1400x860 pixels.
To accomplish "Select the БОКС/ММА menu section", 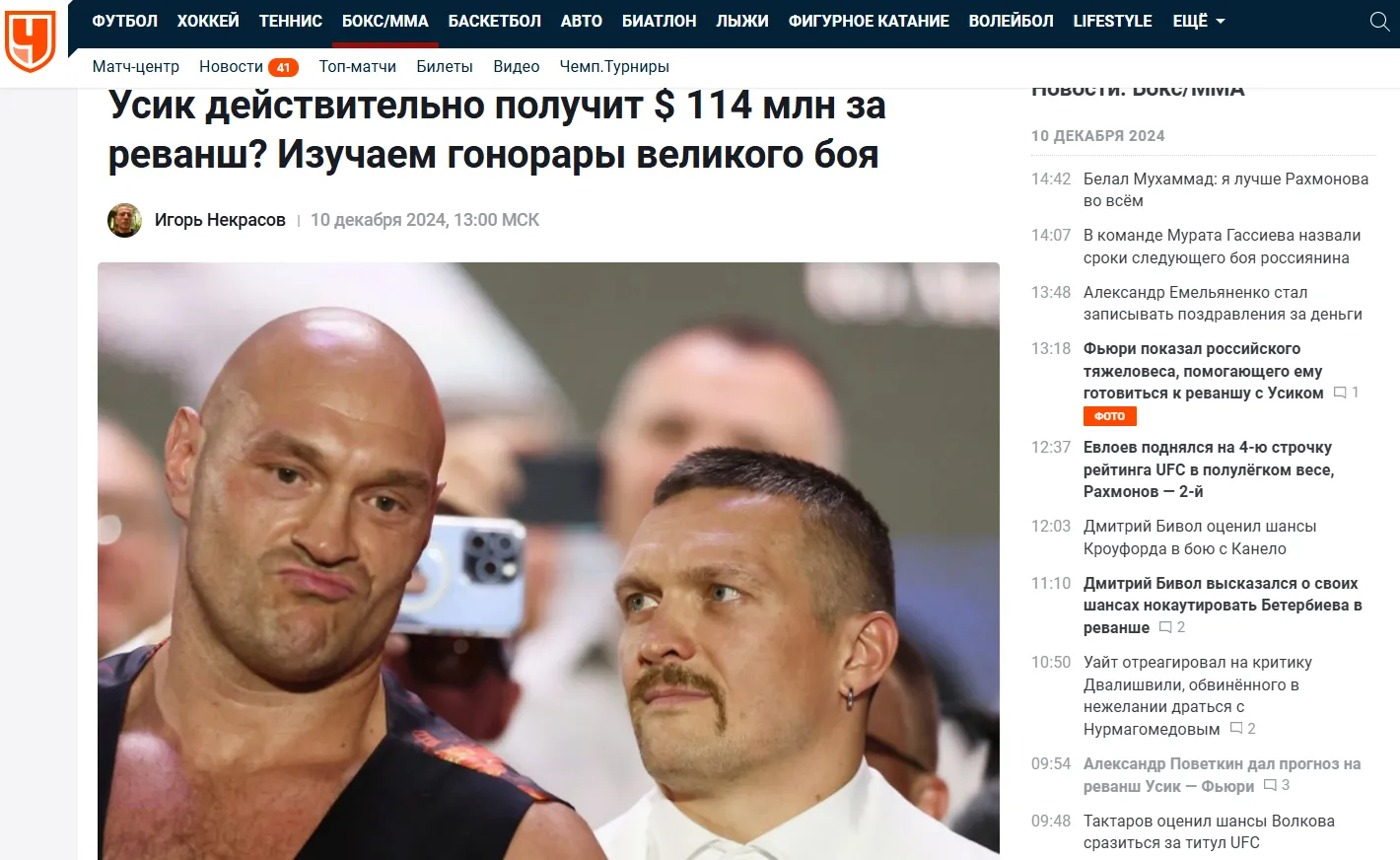I will pyautogui.click(x=385, y=21).
